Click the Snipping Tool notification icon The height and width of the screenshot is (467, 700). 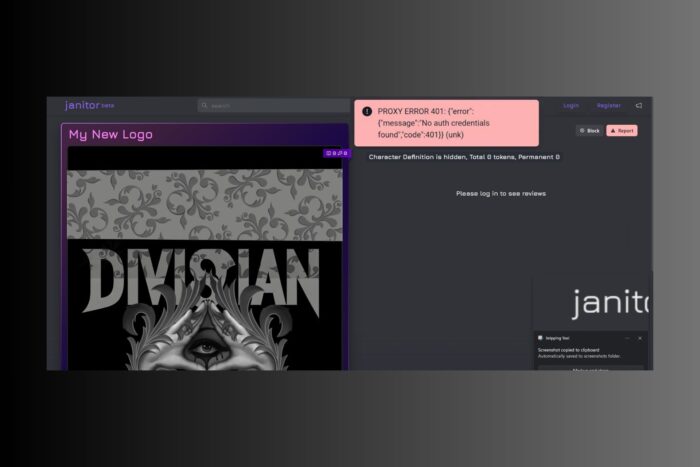(x=541, y=338)
